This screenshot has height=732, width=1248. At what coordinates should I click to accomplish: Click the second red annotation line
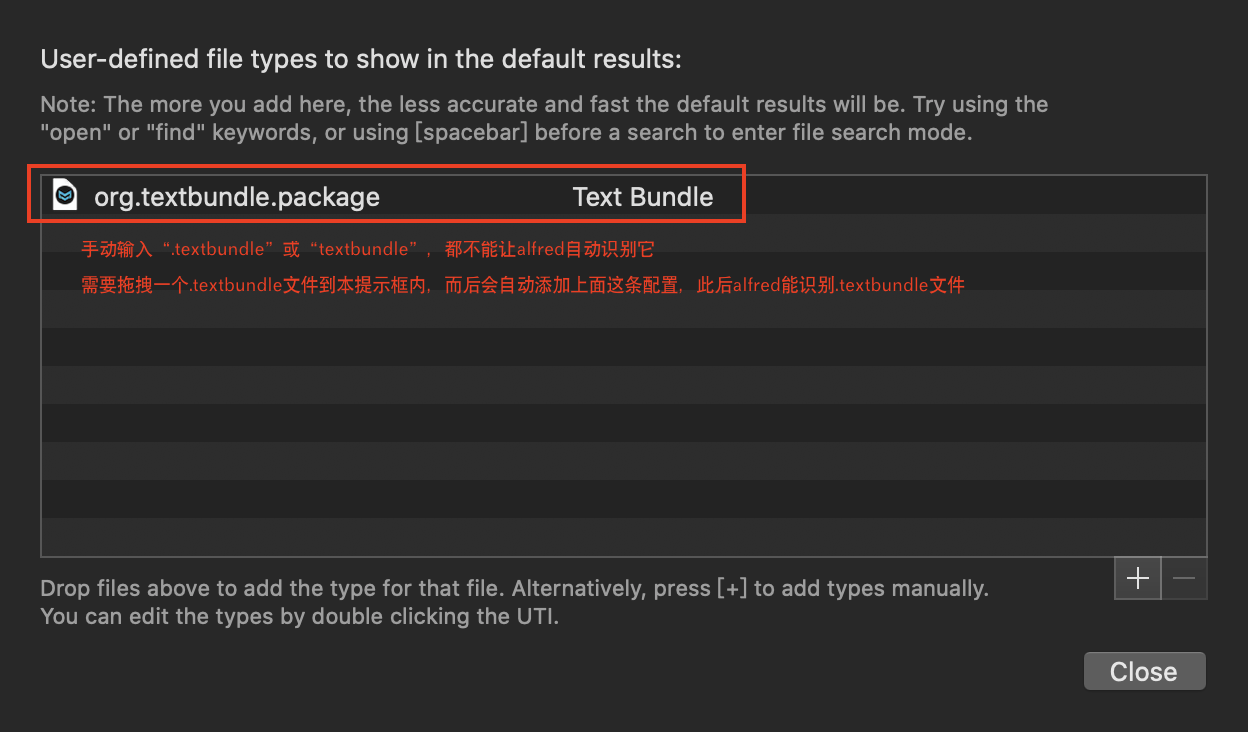tap(522, 286)
